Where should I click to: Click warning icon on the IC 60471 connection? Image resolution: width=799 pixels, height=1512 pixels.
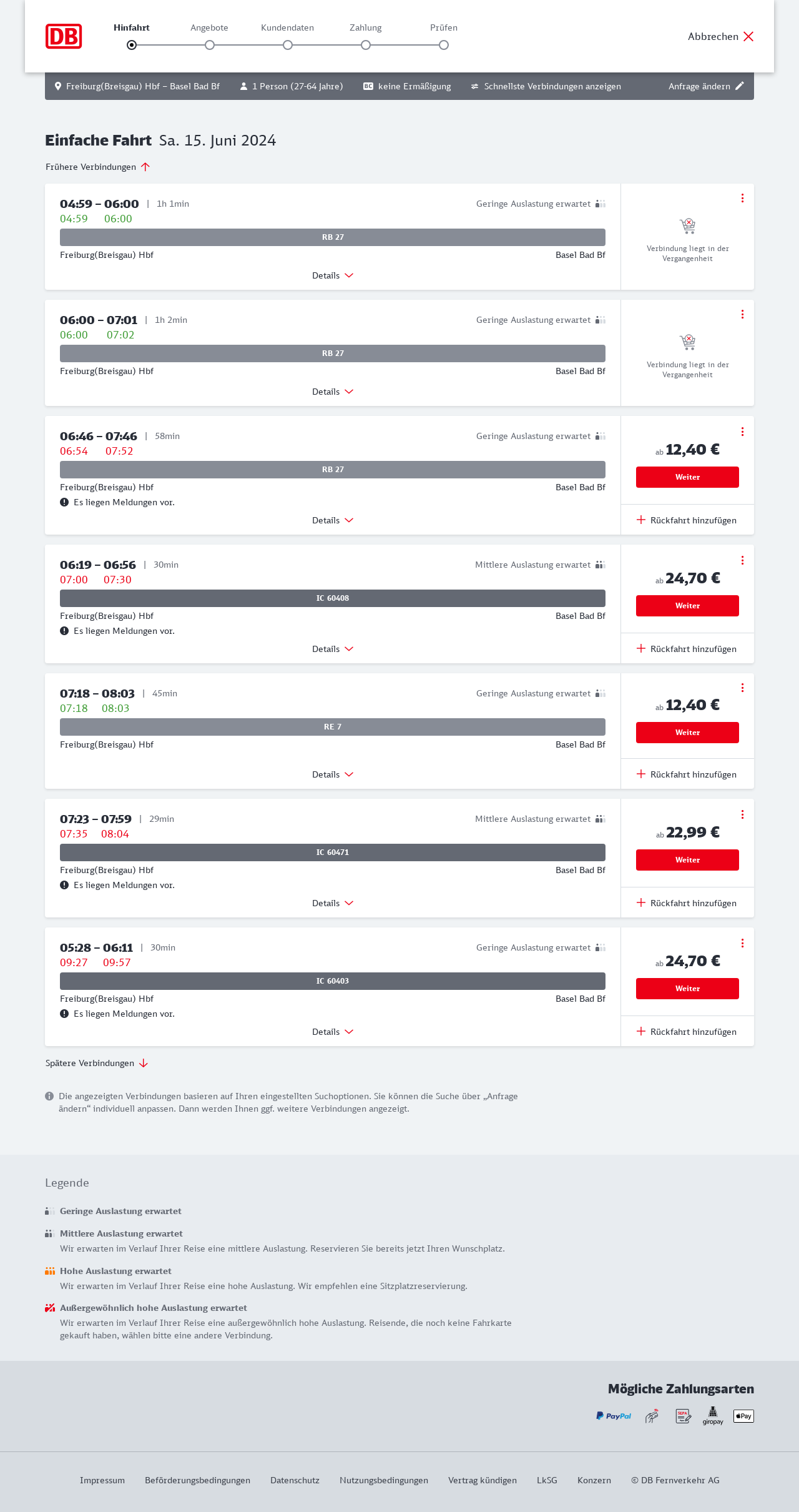(64, 885)
